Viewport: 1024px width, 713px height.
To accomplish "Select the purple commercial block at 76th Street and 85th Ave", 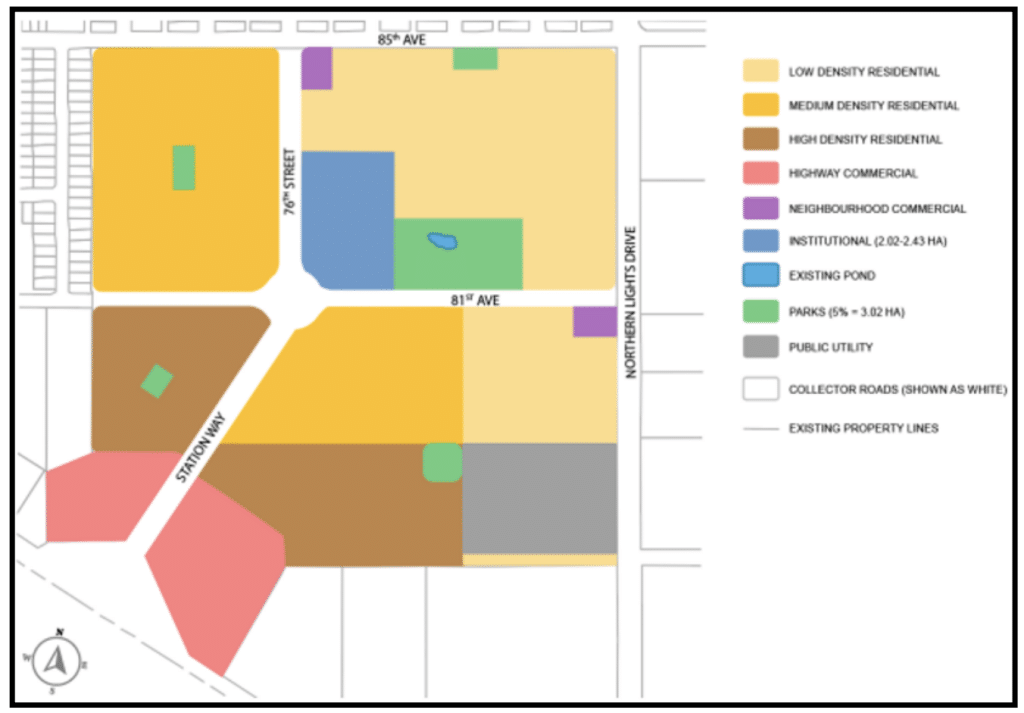I will tap(316, 68).
